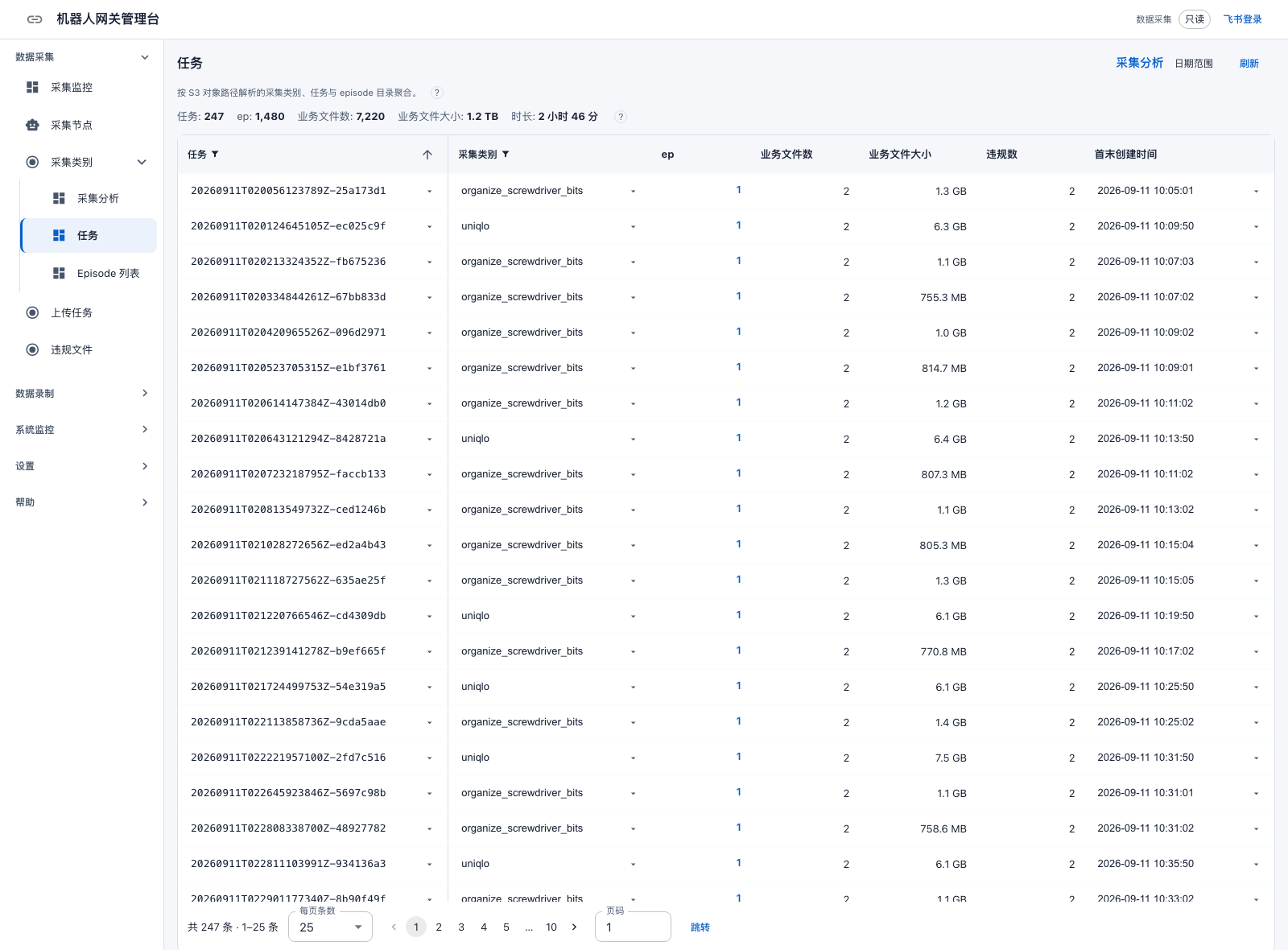1288x950 pixels.
Task: Click the help icon beside 时长 stats
Action: (621, 117)
